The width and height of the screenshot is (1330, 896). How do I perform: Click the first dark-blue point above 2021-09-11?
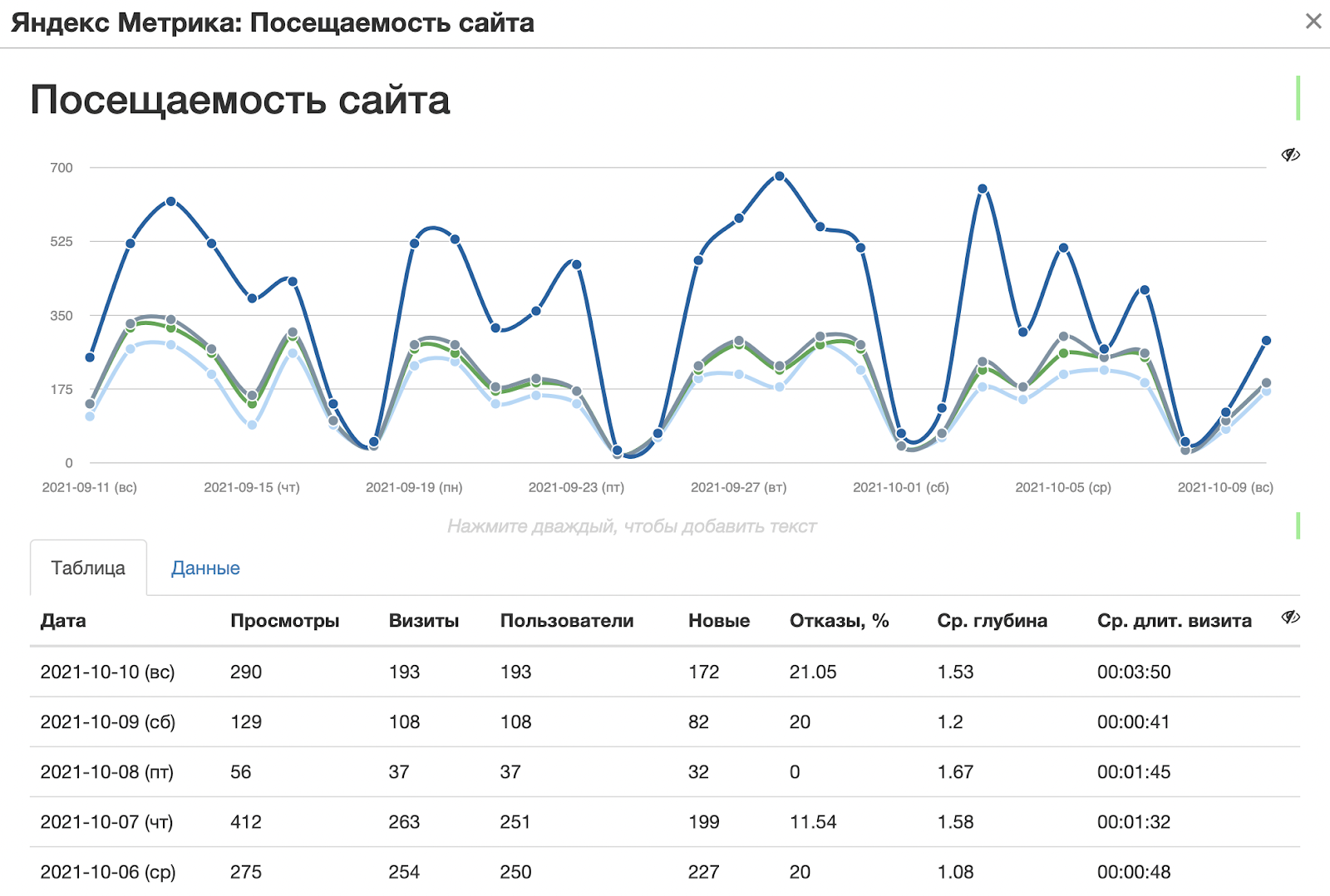pyautogui.click(x=90, y=357)
